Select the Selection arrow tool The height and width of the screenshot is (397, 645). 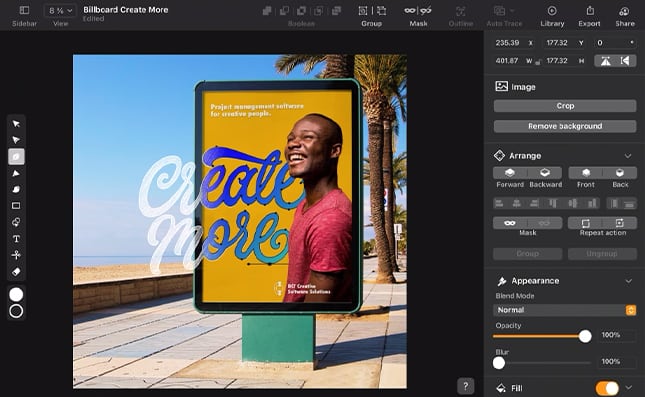point(16,124)
